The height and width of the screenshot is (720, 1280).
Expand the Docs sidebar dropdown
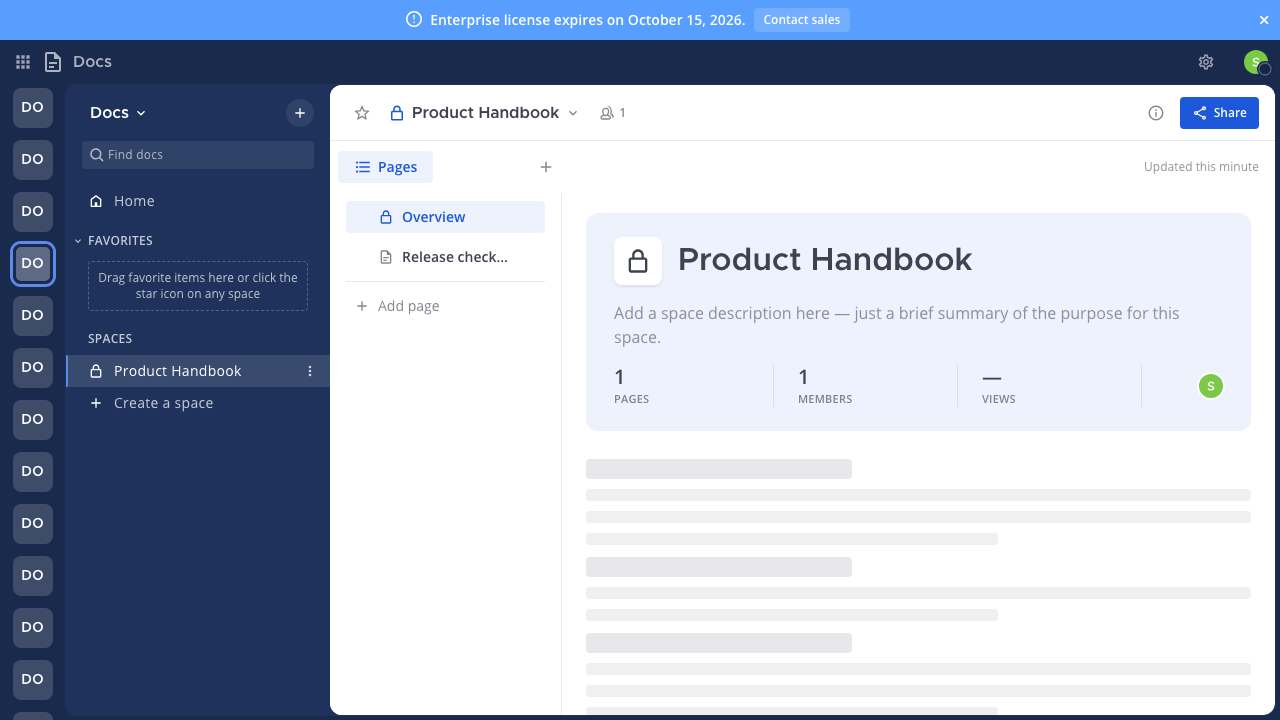(x=118, y=113)
